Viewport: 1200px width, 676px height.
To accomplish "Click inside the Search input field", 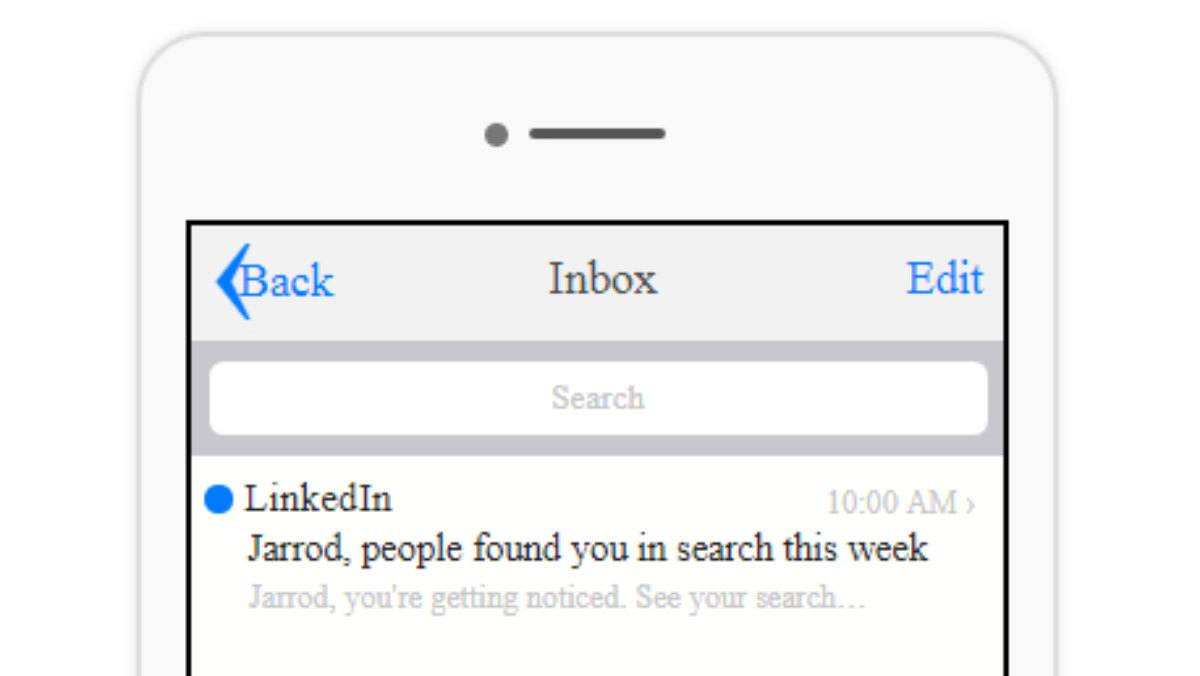I will [597, 397].
